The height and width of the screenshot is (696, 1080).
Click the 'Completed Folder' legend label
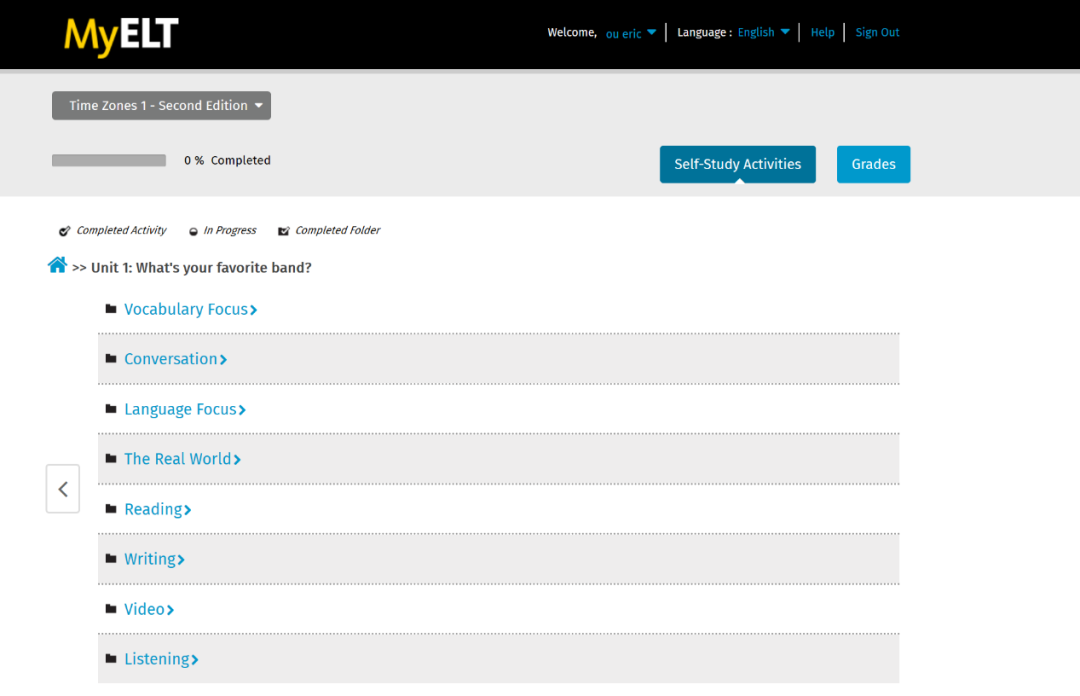tap(338, 230)
